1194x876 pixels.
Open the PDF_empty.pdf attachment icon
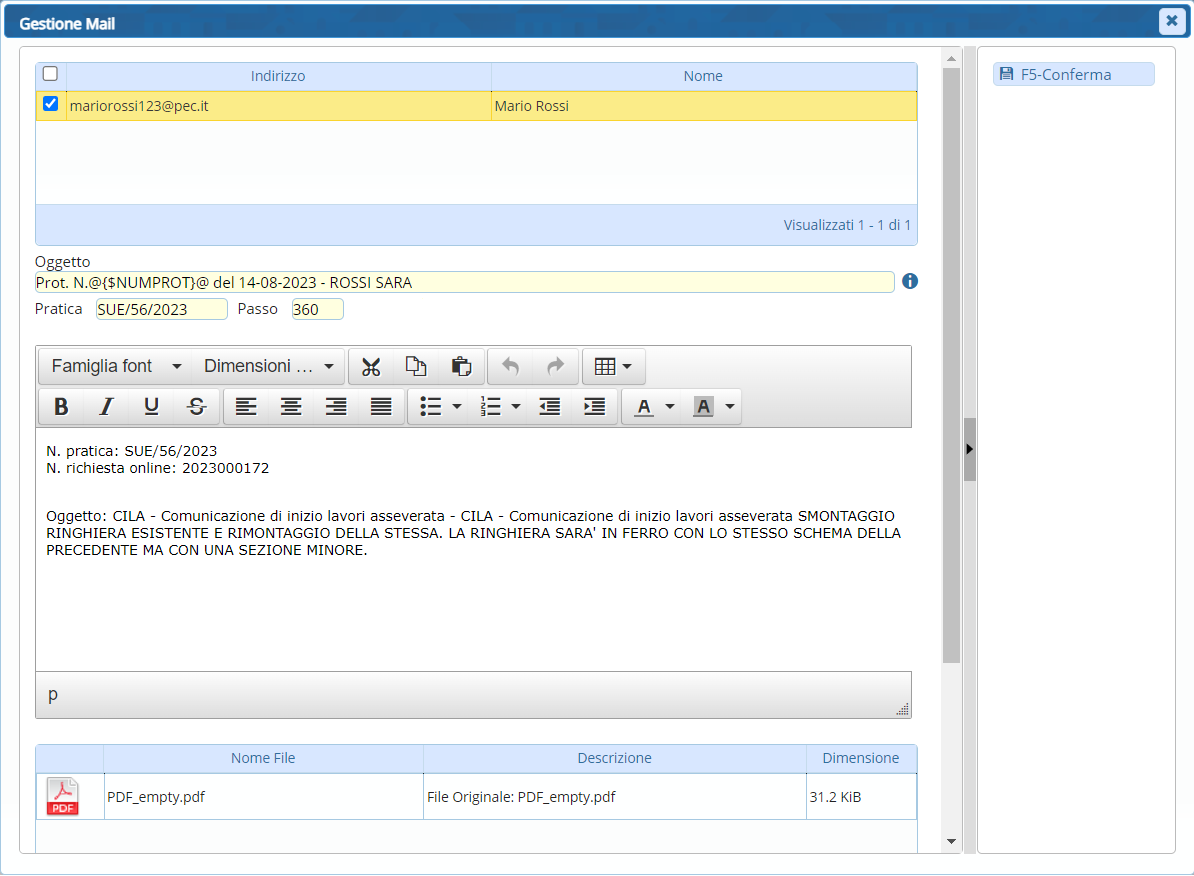(63, 797)
